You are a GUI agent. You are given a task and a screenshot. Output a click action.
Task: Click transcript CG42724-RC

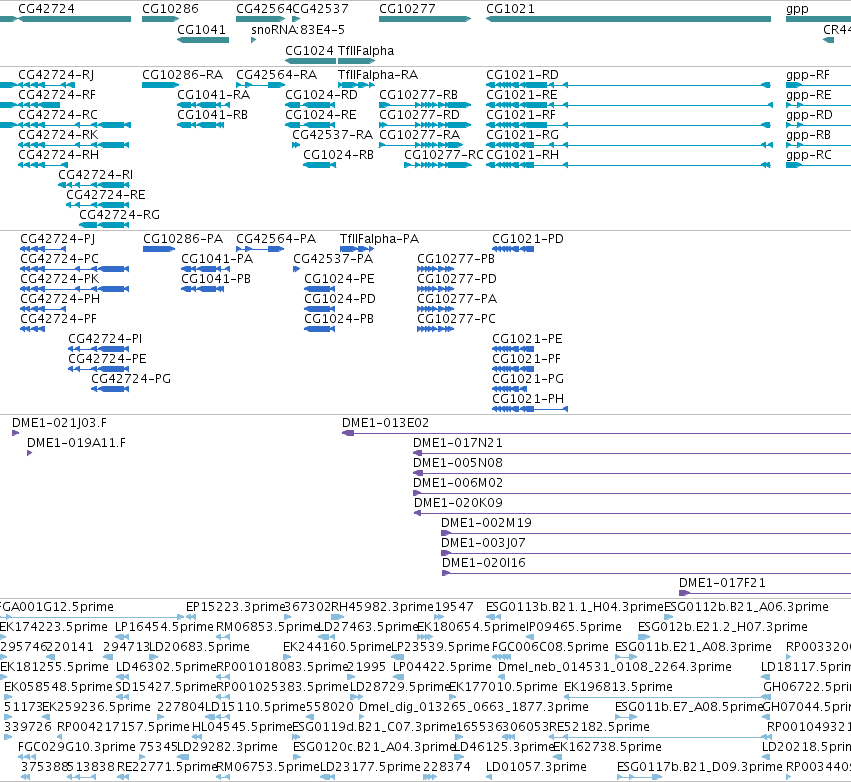point(58,115)
